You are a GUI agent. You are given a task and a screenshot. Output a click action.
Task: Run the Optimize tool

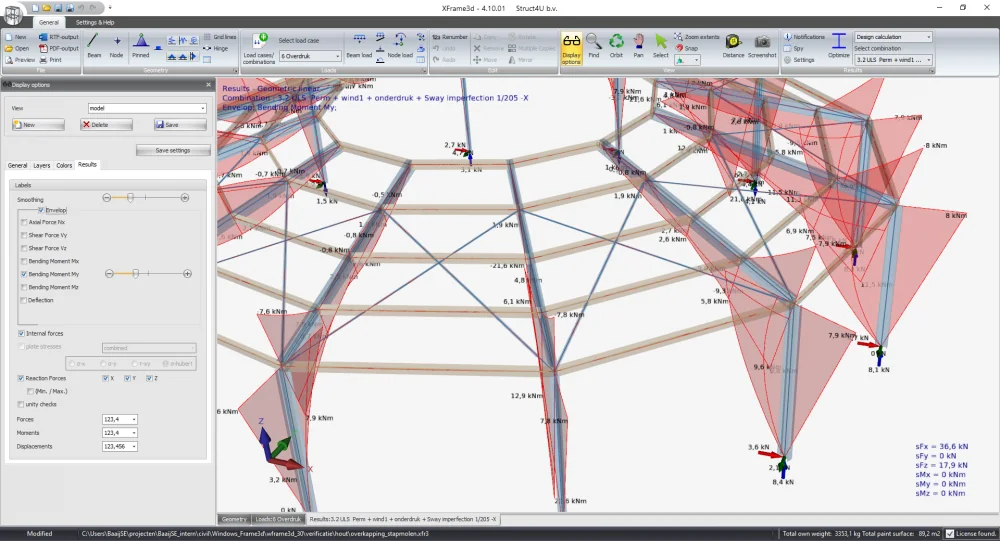click(839, 46)
